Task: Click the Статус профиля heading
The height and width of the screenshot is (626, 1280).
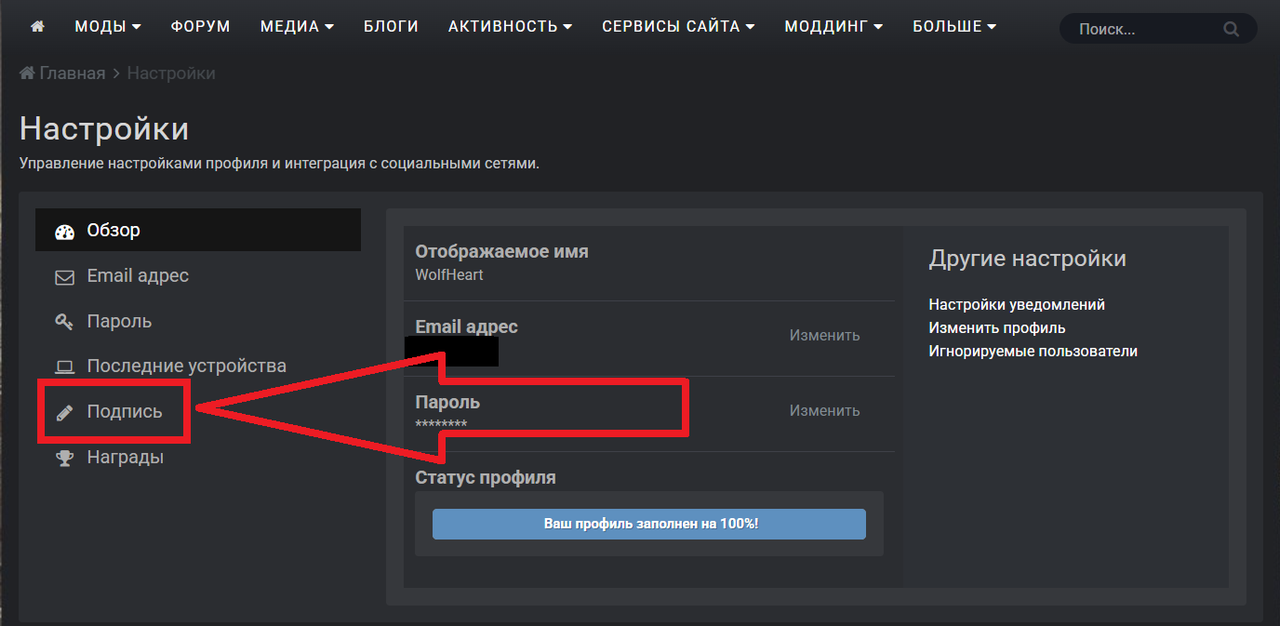Action: (x=485, y=478)
